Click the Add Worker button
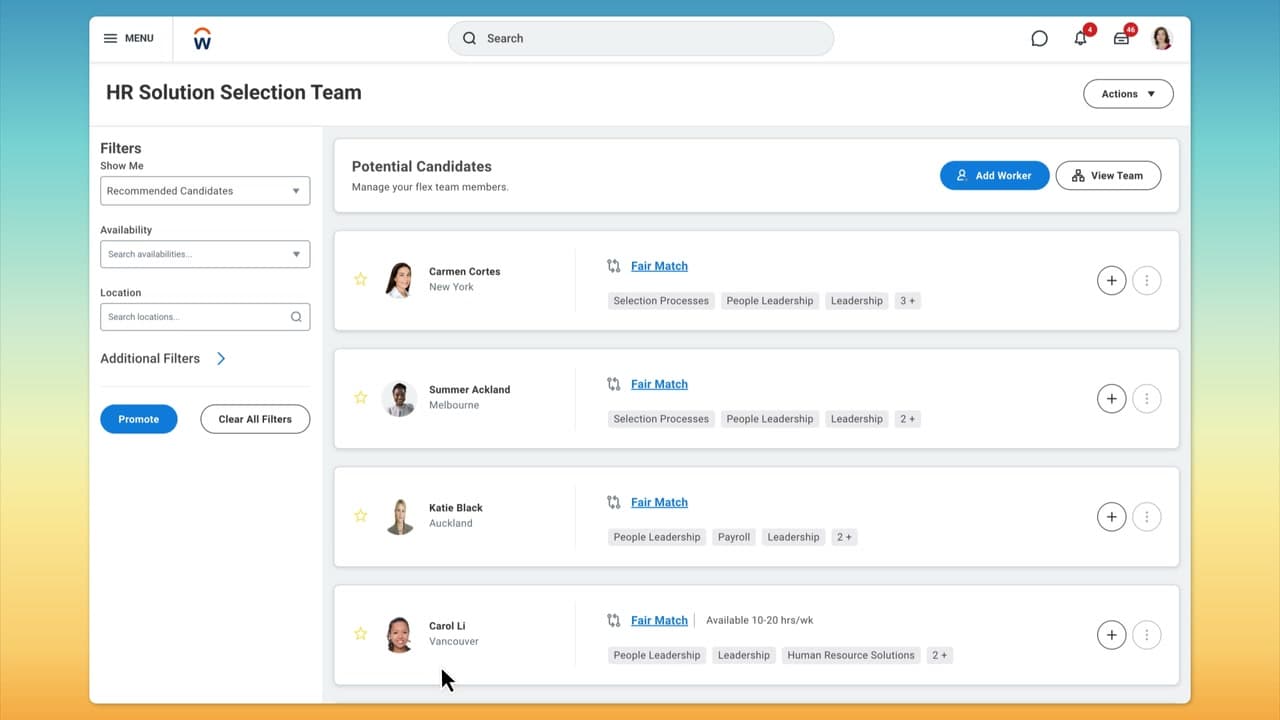This screenshot has height=720, width=1280. point(994,175)
